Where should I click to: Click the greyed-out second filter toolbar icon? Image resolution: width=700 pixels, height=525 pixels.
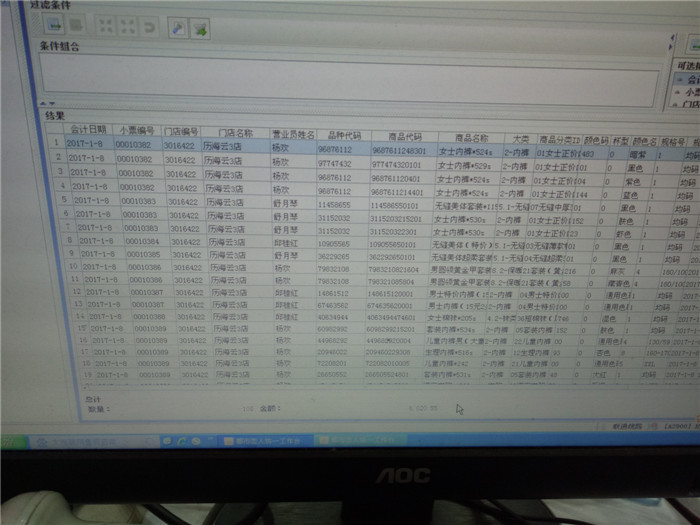(76, 23)
